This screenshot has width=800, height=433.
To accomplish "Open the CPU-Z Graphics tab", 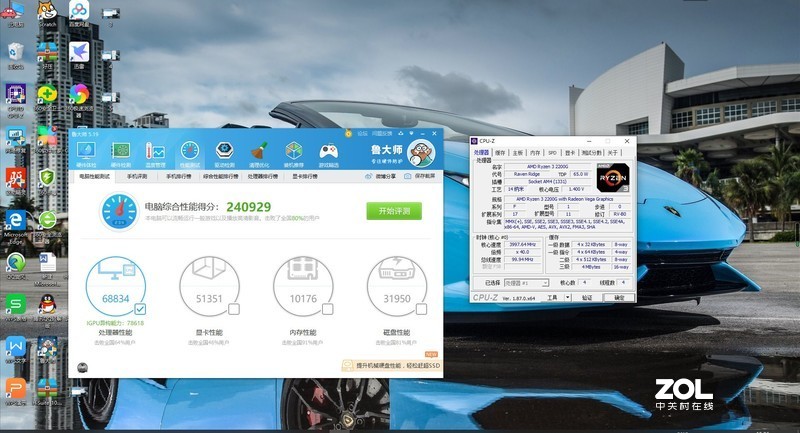I will pyautogui.click(x=570, y=152).
